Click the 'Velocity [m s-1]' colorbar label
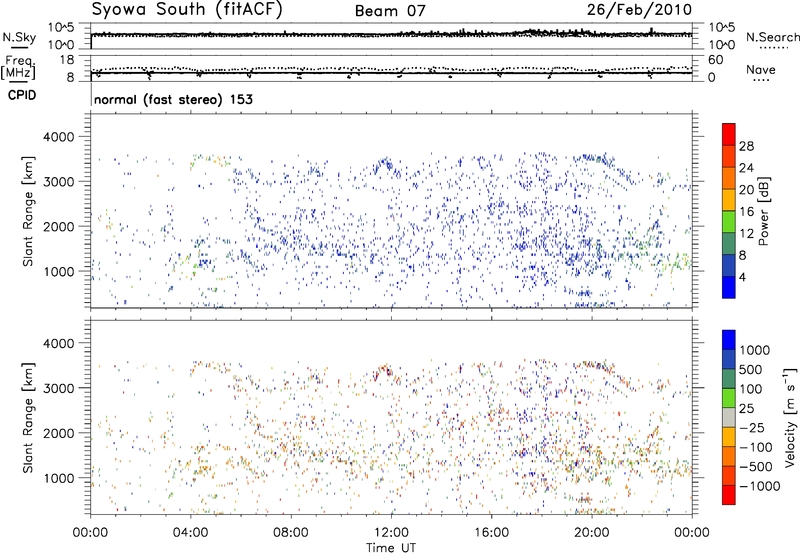Image resolution: width=800 pixels, height=554 pixels. coord(790,417)
